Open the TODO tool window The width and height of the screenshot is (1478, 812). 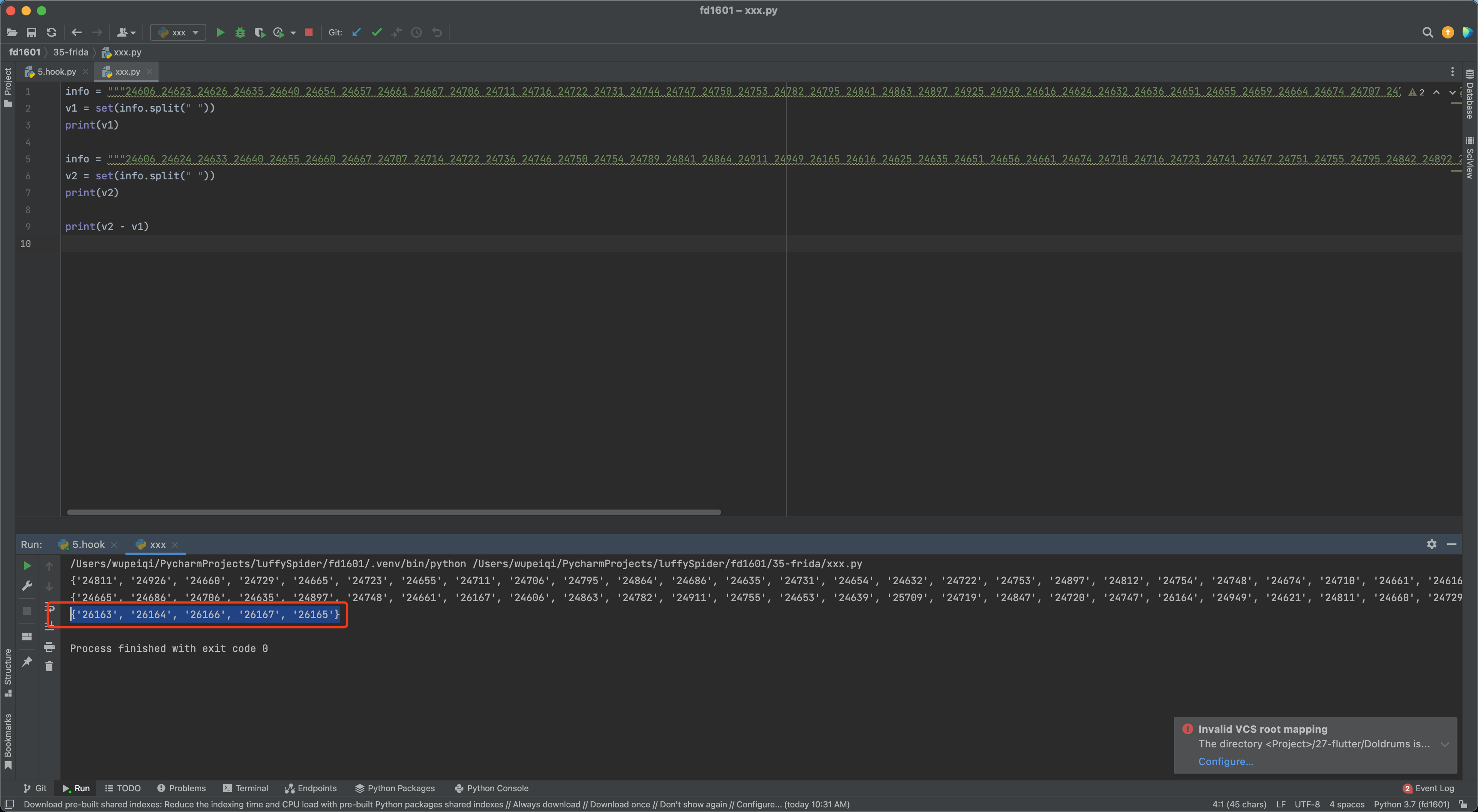click(123, 789)
